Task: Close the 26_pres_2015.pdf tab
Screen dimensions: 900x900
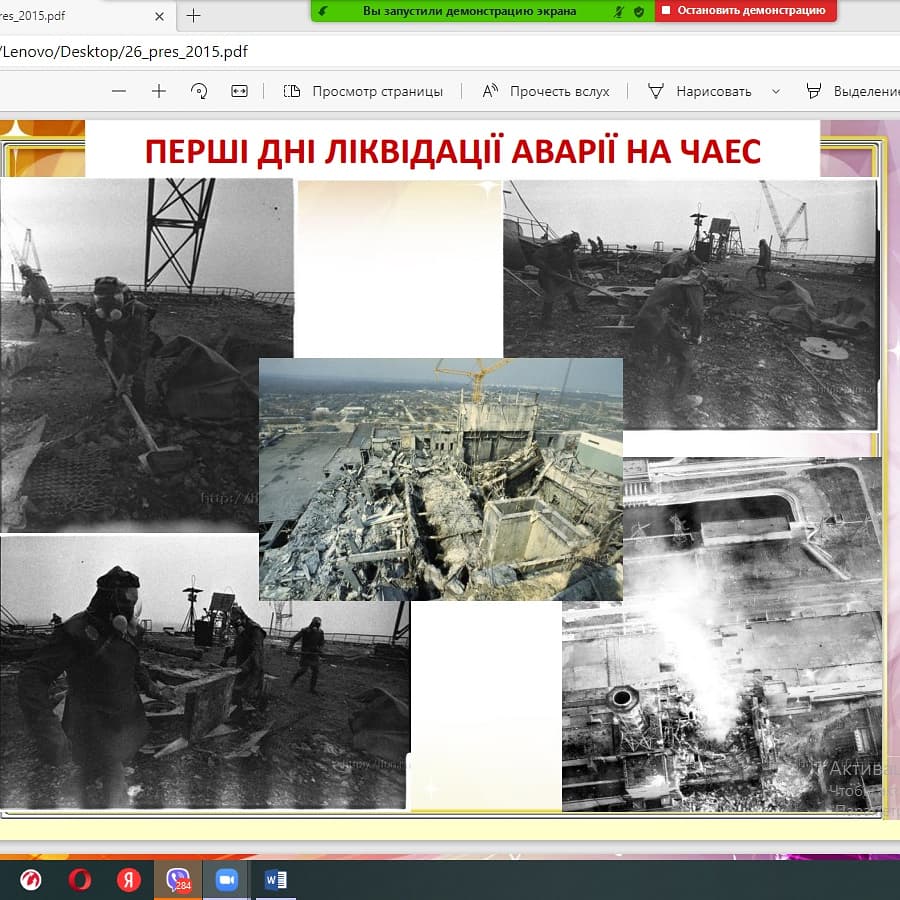Action: click(161, 15)
